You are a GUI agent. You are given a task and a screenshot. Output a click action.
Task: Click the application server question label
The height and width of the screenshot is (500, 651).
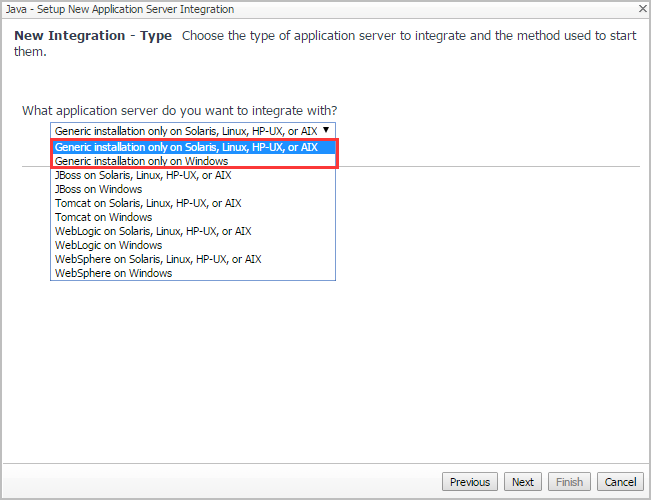180,109
